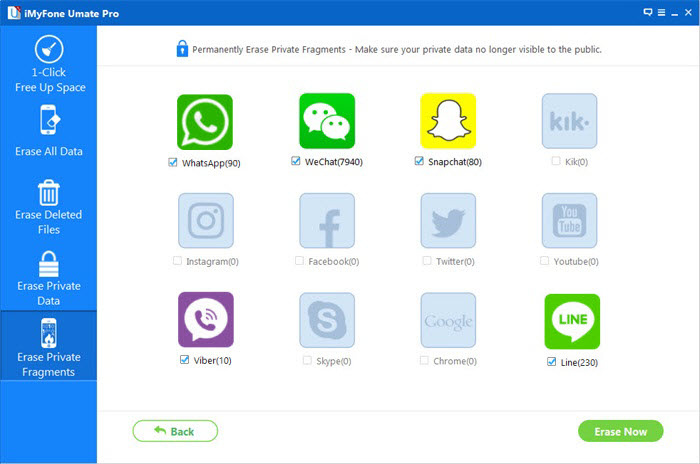
Task: Click the WeChat app icon
Action: [327, 121]
